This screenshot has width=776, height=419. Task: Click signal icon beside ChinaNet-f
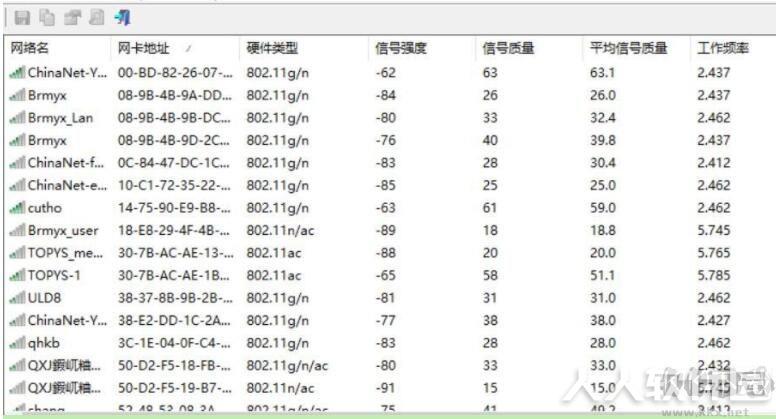17,163
